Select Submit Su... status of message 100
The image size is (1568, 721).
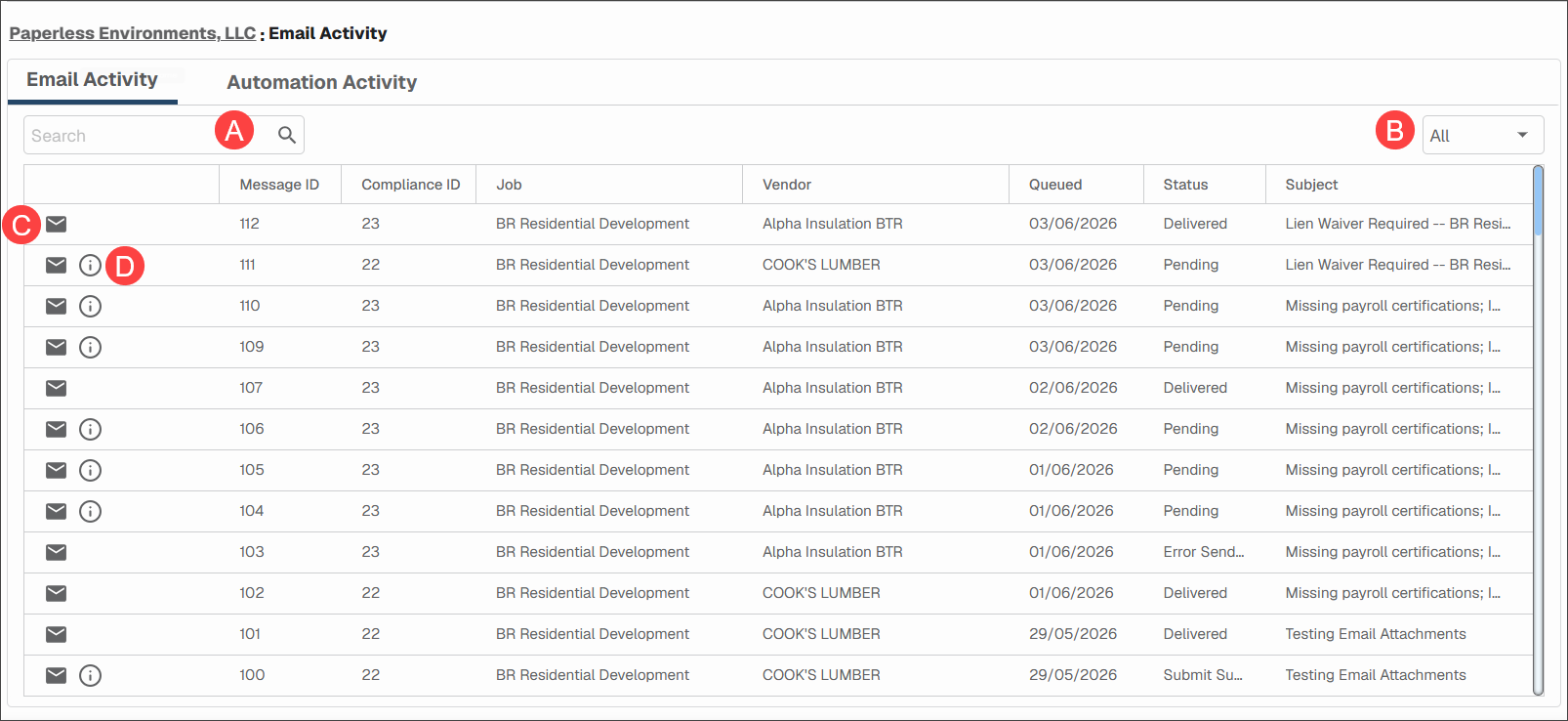pos(1203,675)
